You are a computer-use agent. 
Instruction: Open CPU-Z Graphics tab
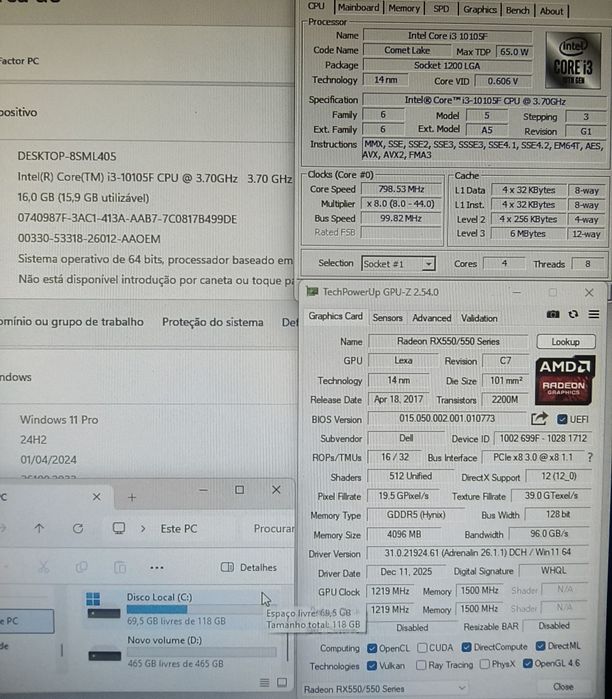coord(480,9)
